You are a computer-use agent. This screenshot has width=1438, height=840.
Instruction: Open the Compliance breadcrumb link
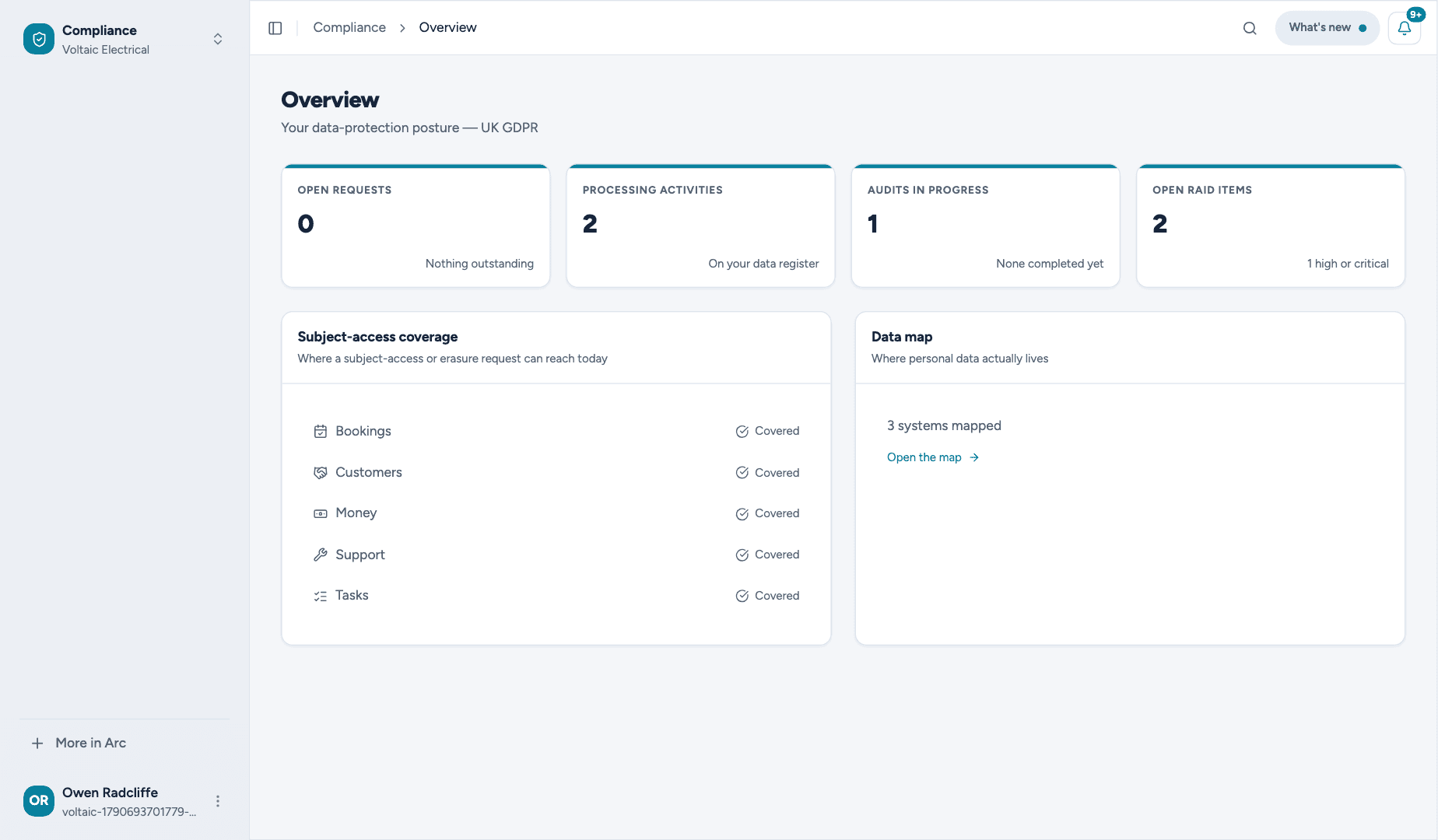pyautogui.click(x=349, y=27)
